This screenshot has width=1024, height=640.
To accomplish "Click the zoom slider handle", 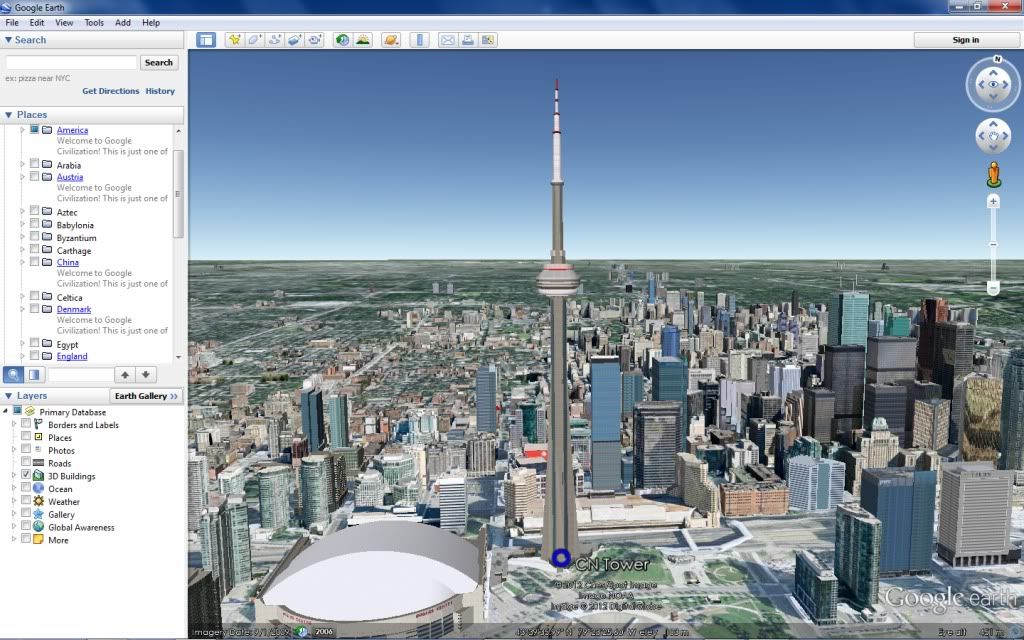I will coord(993,244).
